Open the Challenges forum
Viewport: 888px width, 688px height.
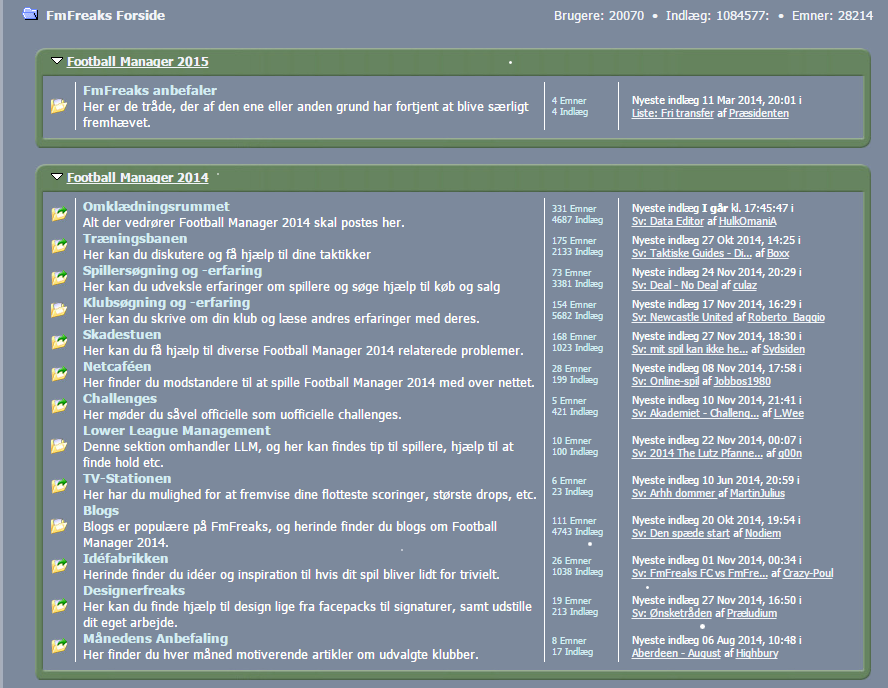[x=119, y=398]
